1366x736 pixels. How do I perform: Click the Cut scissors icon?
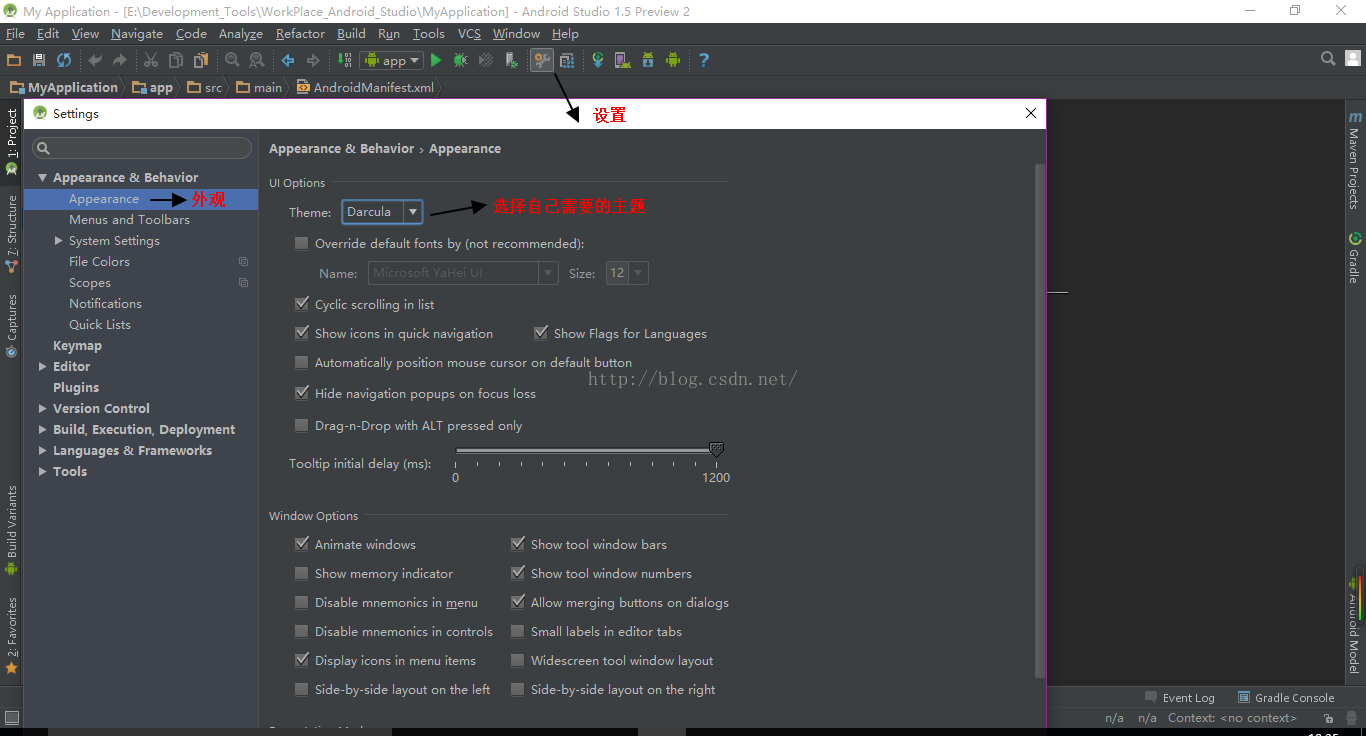coord(151,60)
